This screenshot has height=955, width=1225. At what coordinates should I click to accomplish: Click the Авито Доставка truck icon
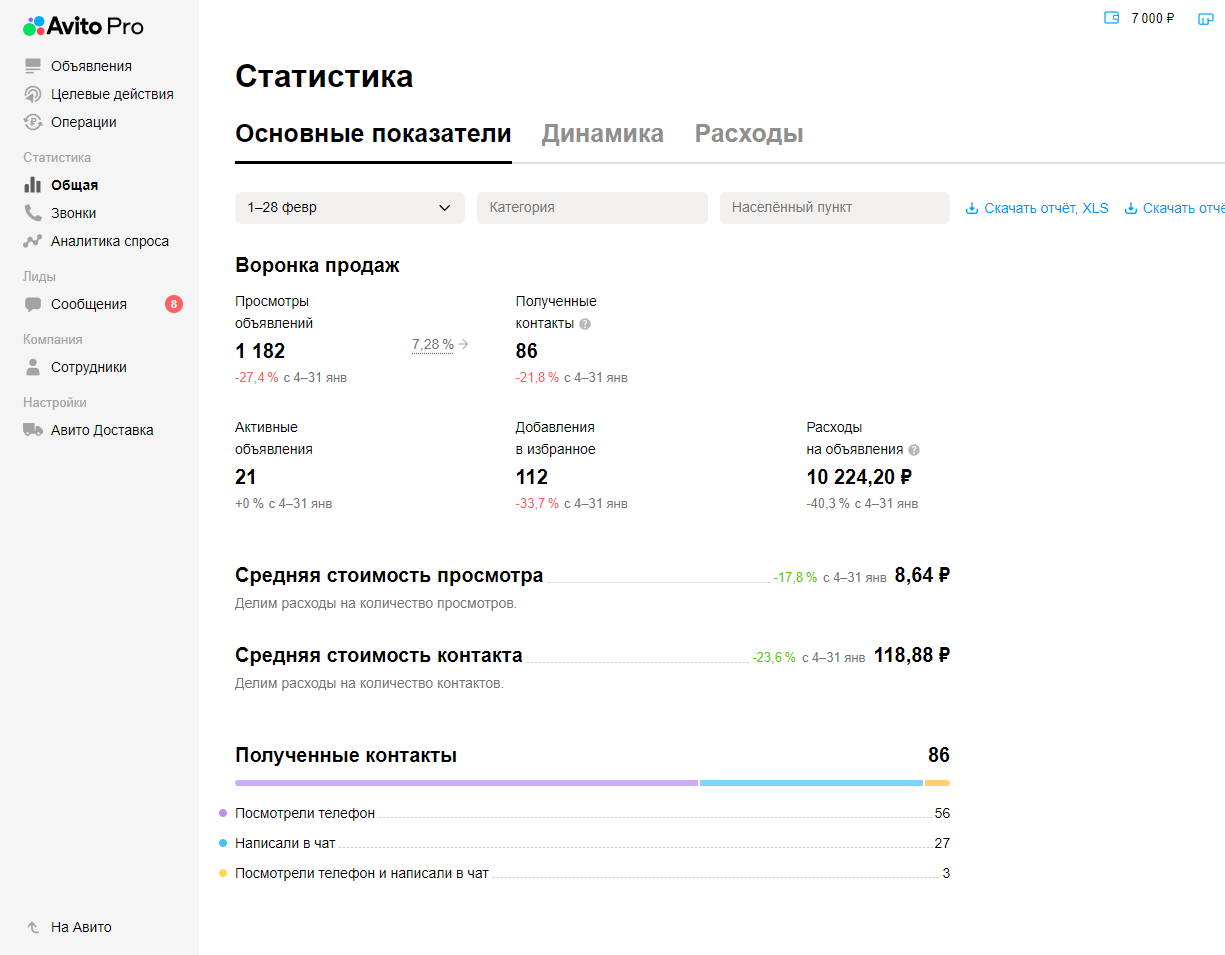pos(33,430)
